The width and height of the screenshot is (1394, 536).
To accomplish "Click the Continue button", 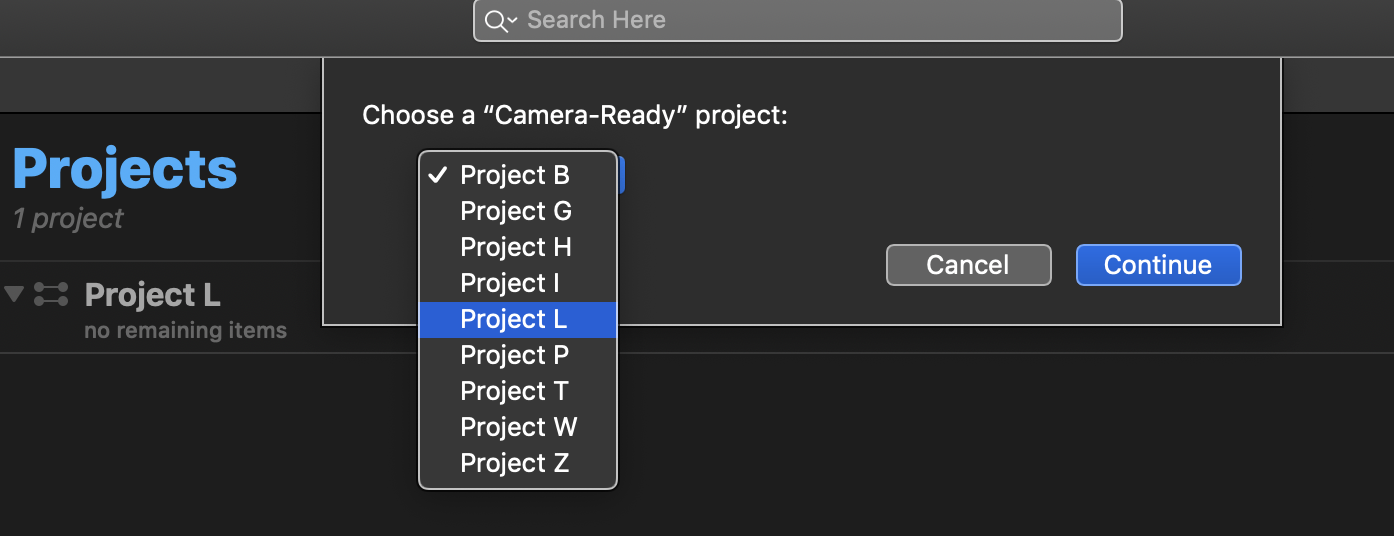I will coord(1157,265).
